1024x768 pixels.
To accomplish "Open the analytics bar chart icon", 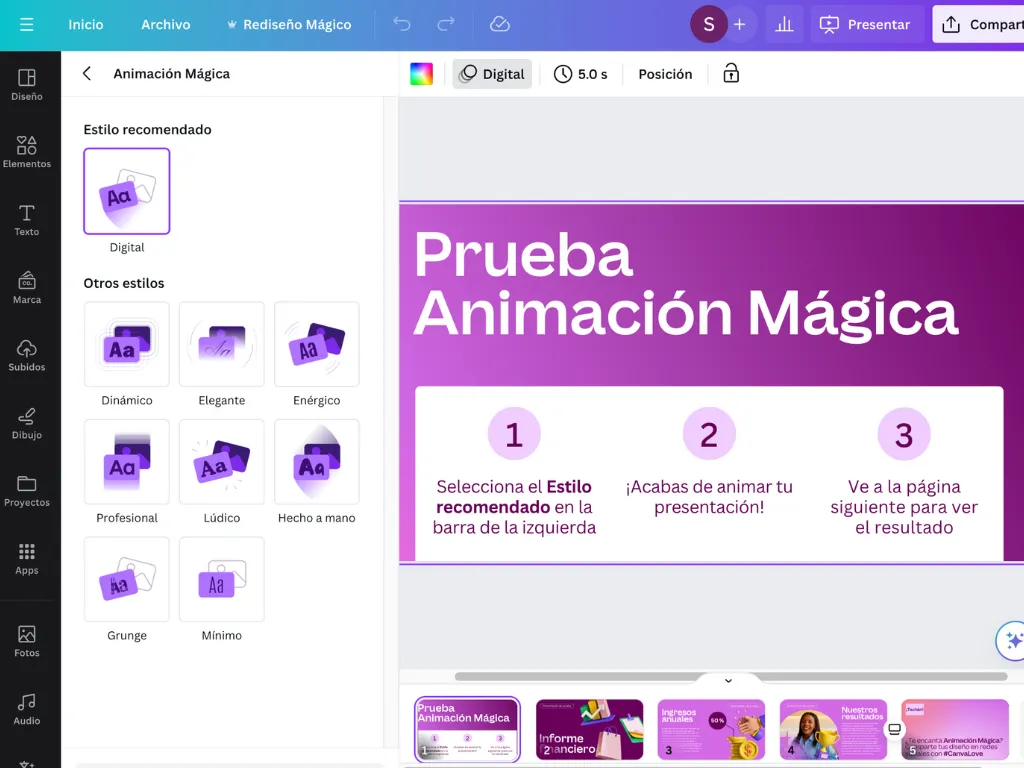I will click(784, 25).
